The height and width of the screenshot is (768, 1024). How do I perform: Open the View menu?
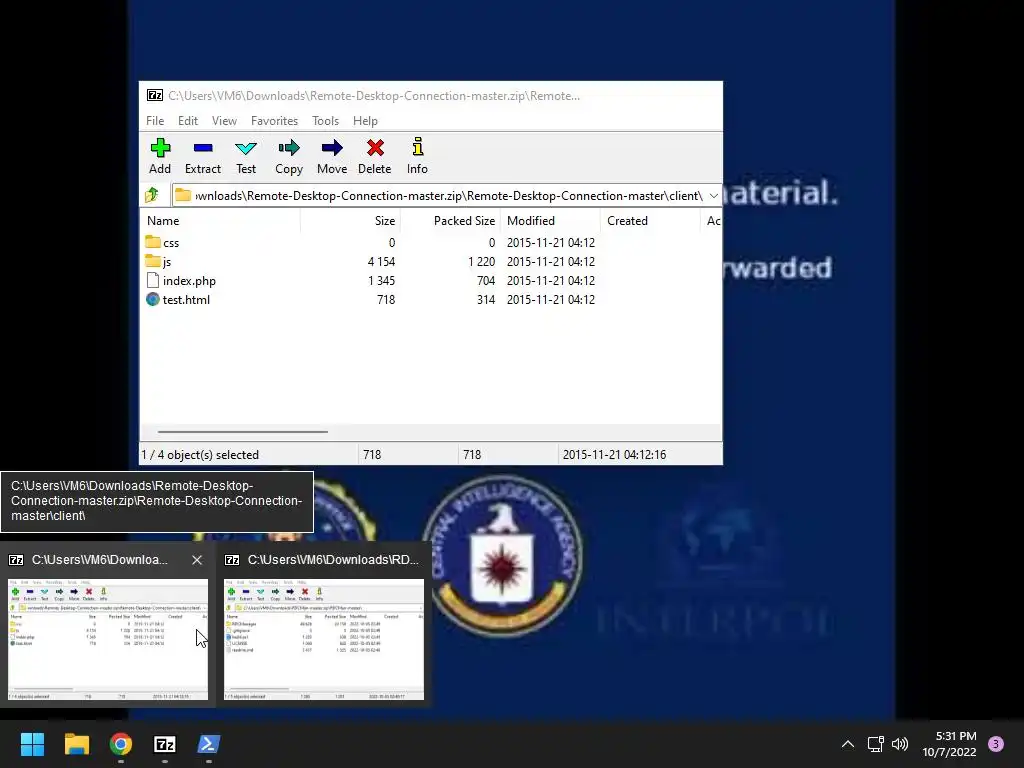coord(224,121)
